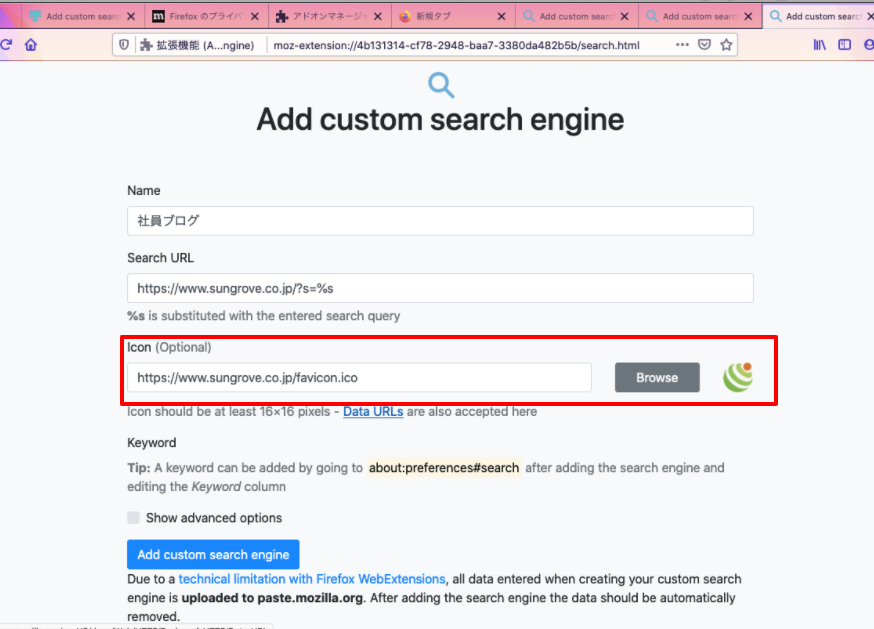Focus the Name input field
Screen dimensions: 874x629
[x=440, y=221]
